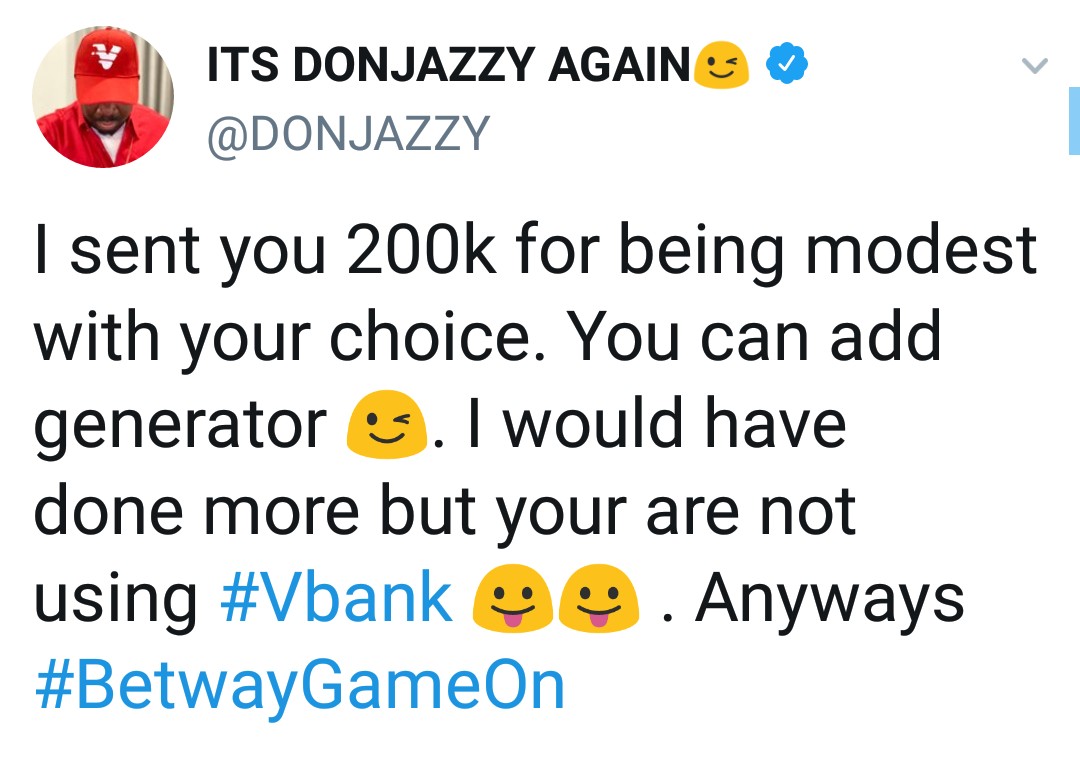1080x762 pixels.
Task: Open the DONJAZZY profile picture
Action: [x=103, y=97]
